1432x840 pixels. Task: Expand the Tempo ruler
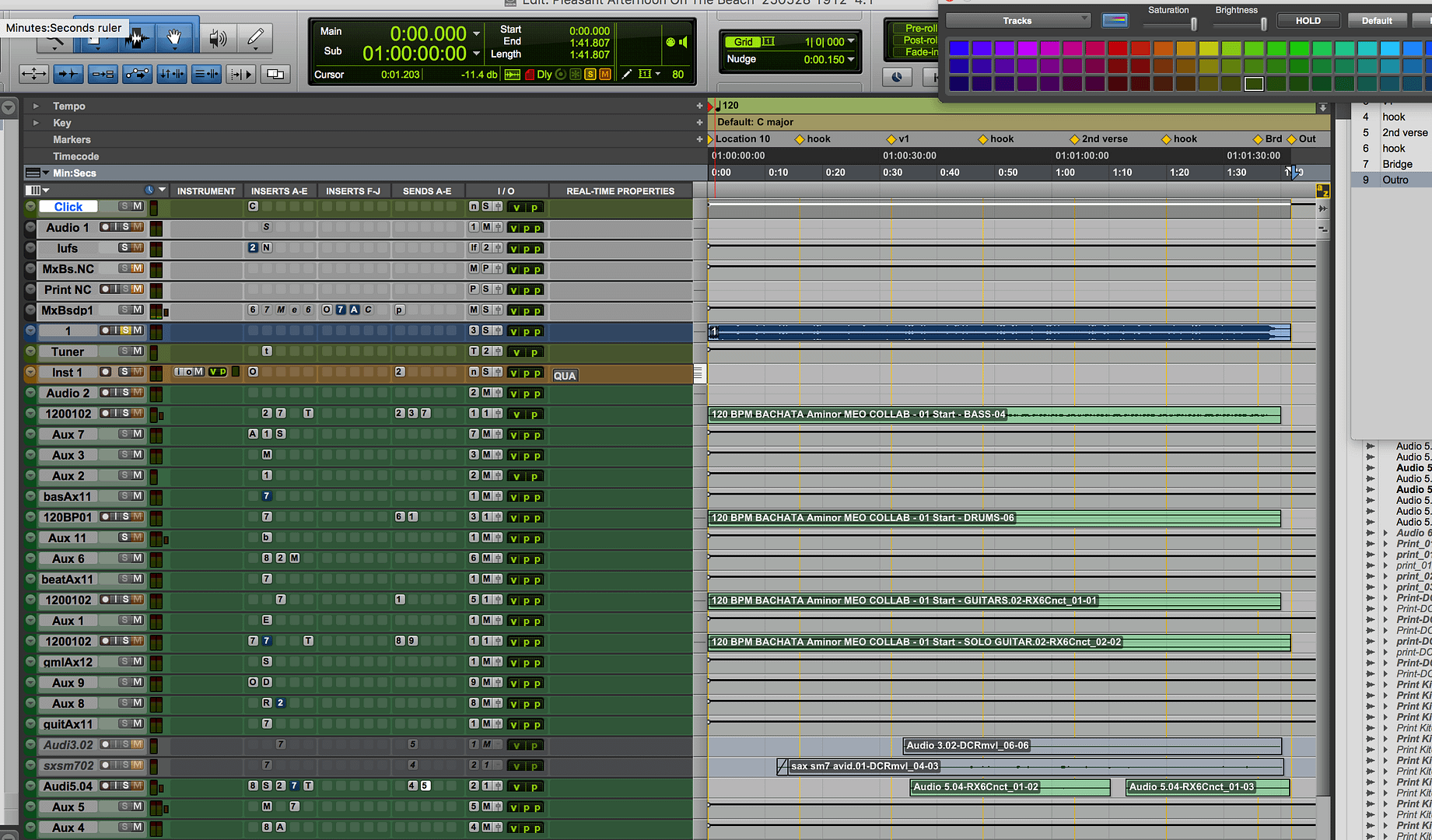pos(35,106)
